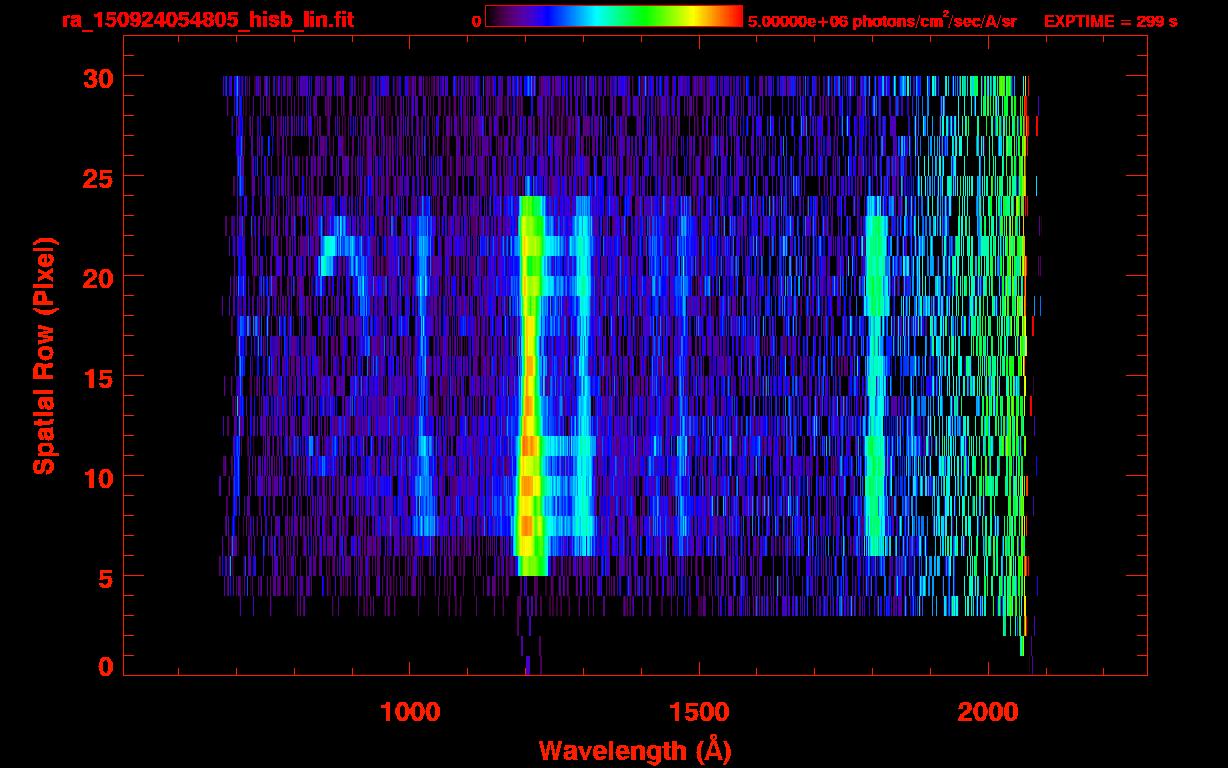This screenshot has width=1228, height=768.
Task: Click the x-axis tick label 1500
Action: [699, 712]
